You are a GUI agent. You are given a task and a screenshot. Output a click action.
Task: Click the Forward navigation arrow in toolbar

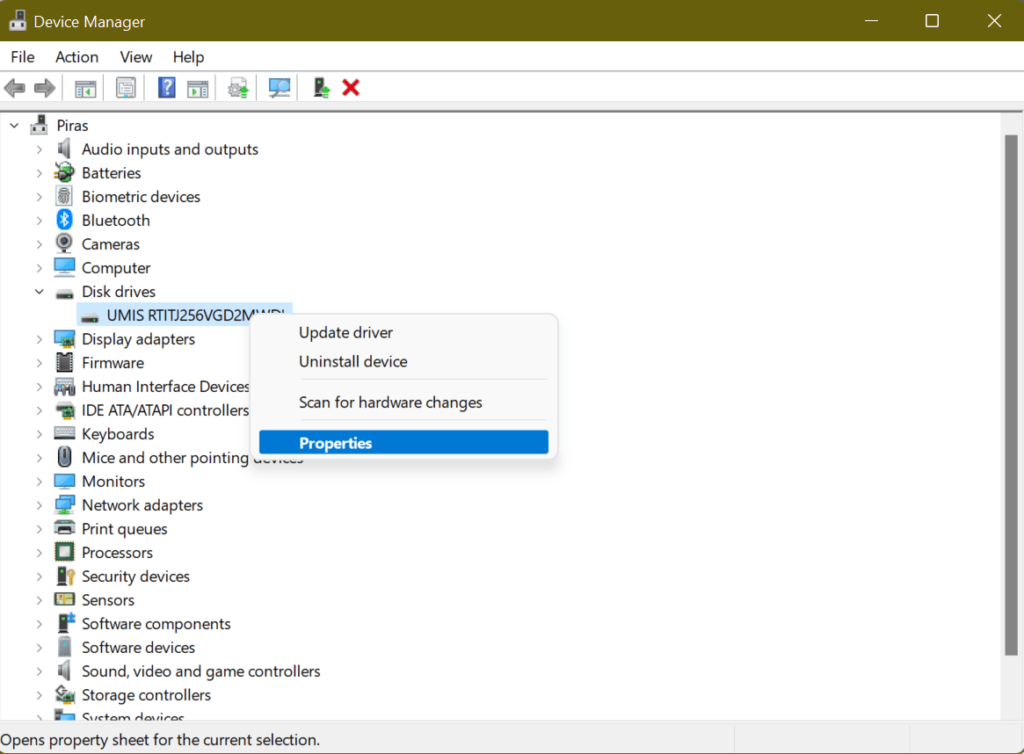tap(44, 87)
